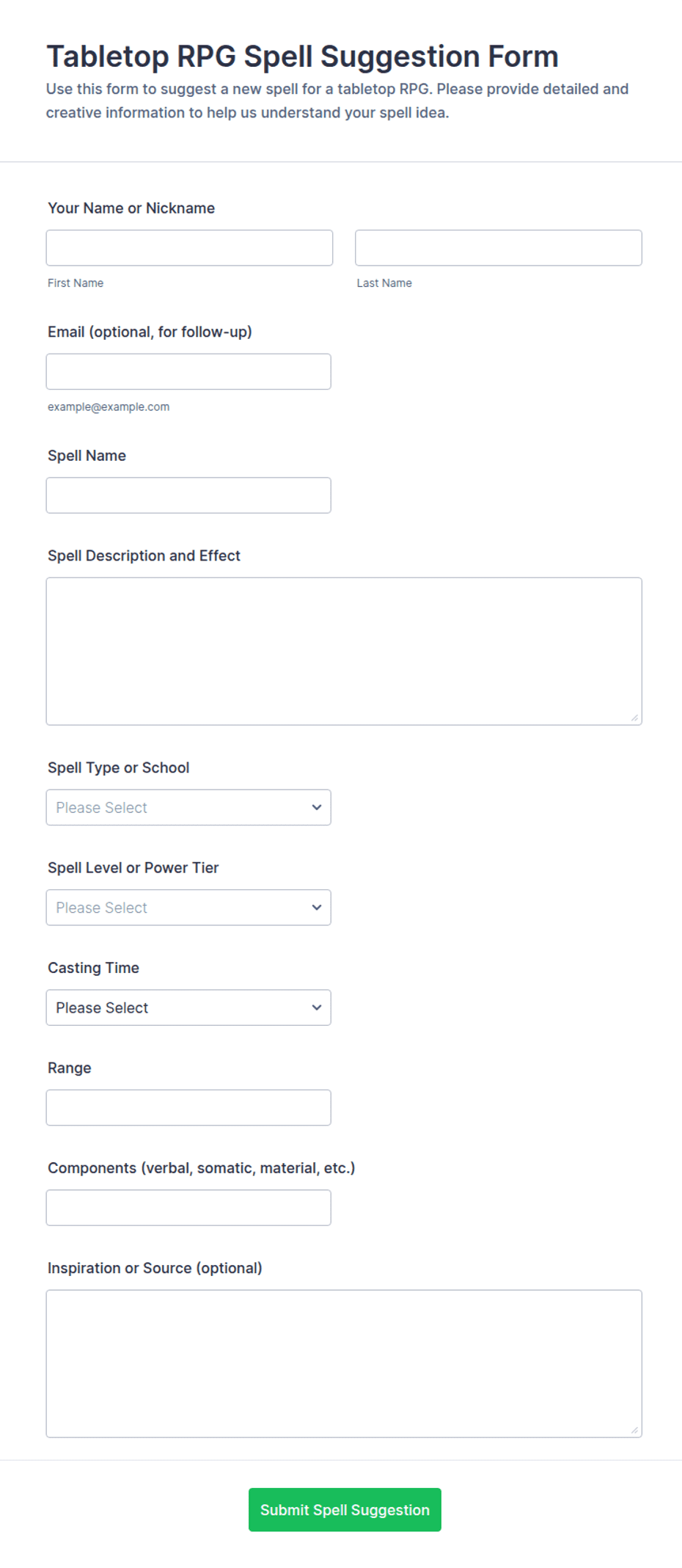Click the resize grip of Spell Description textarea
The image size is (682, 1568).
(x=634, y=718)
